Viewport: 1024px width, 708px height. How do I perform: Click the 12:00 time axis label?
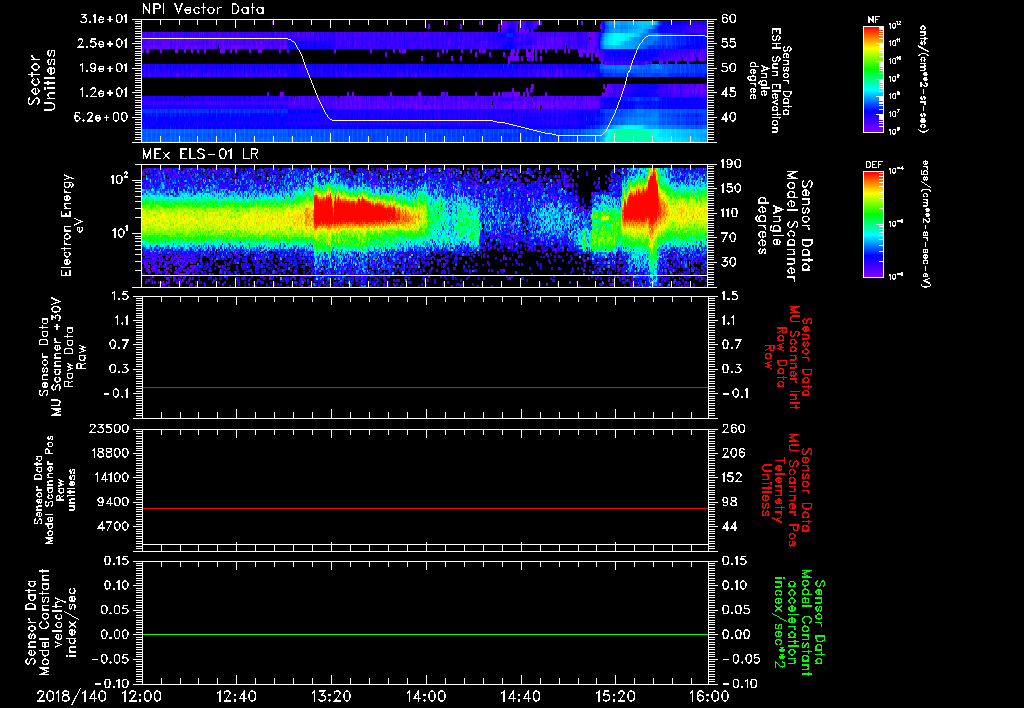[x=142, y=696]
